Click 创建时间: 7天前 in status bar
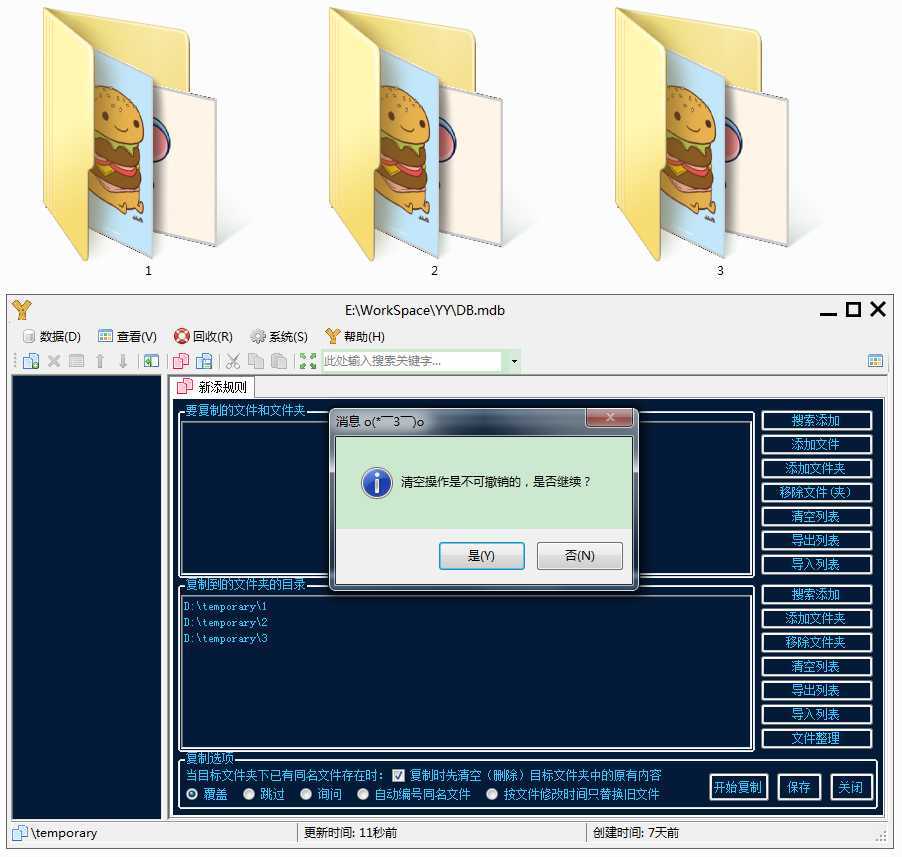 click(x=636, y=832)
